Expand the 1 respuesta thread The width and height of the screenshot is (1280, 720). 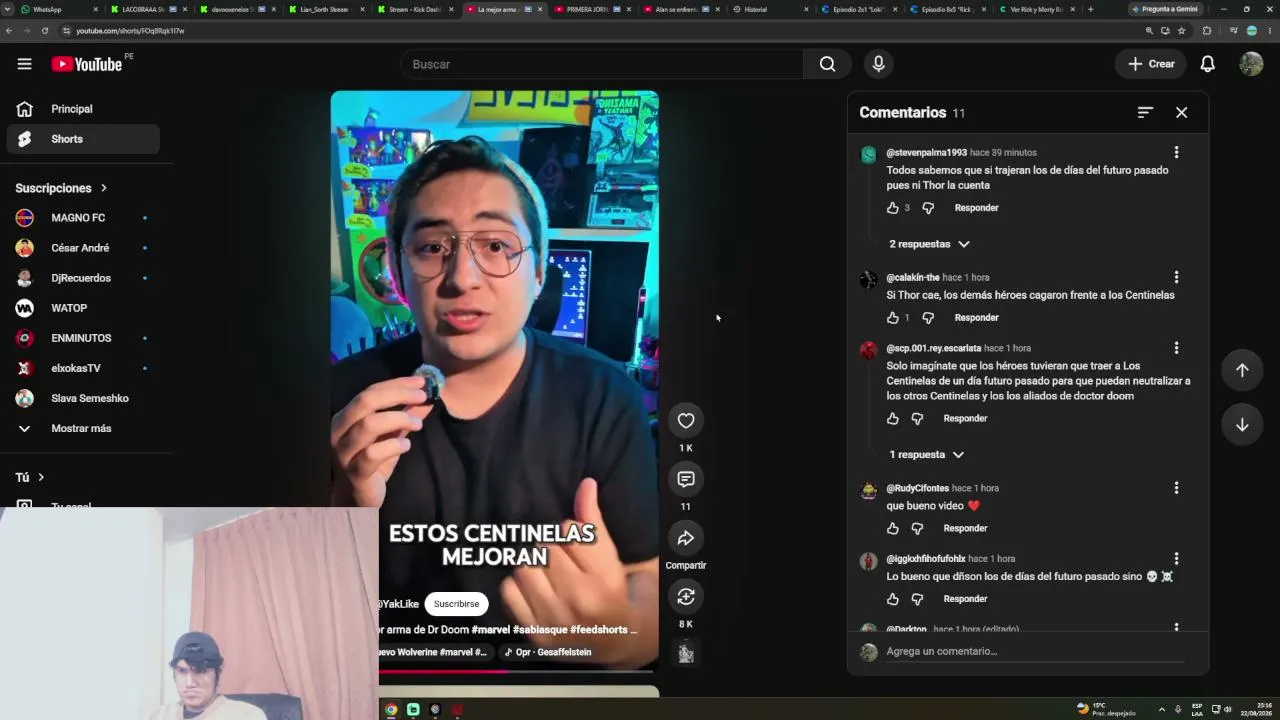[x=926, y=455]
